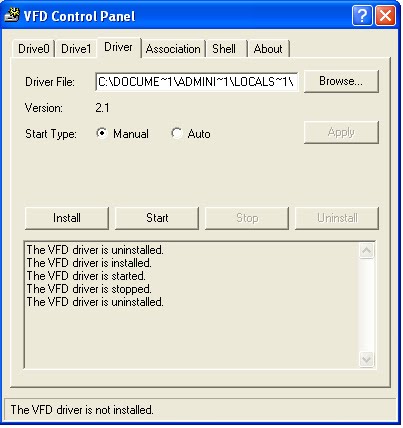Open the About tab
Screen dimensions: 403x428
(x=268, y=49)
